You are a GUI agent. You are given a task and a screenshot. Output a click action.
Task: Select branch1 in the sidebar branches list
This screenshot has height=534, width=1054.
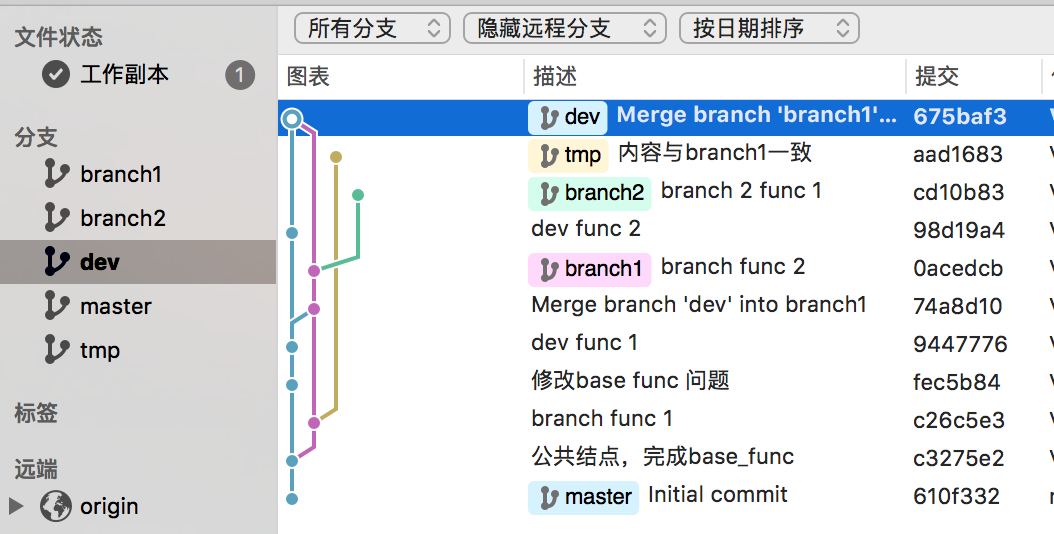coord(120,174)
